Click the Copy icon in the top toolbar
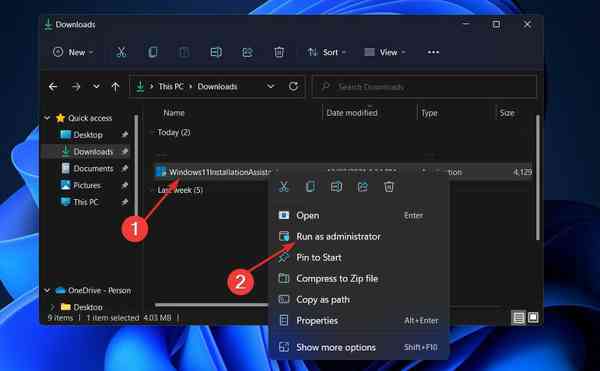600x371 pixels. (x=153, y=52)
